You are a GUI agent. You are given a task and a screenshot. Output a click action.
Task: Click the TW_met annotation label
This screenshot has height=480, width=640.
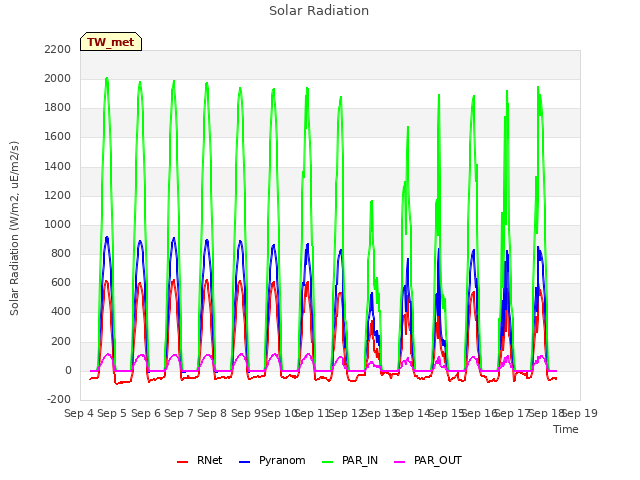coord(111,42)
